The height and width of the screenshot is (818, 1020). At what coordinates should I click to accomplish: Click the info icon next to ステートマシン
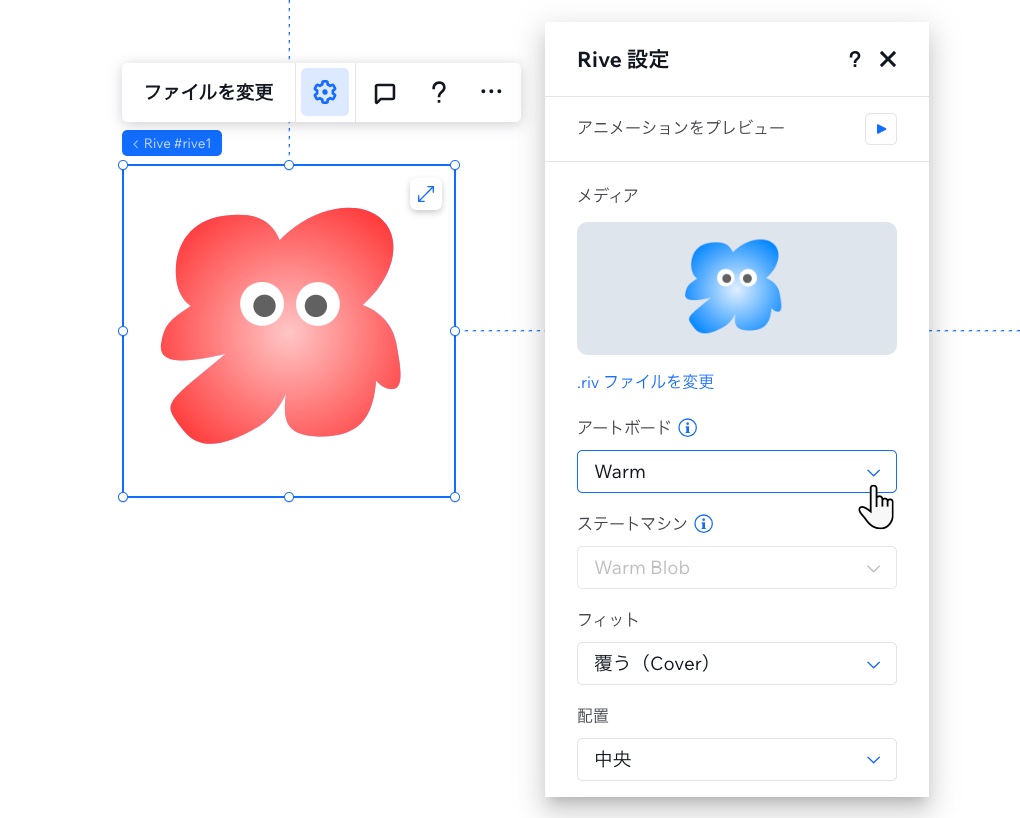point(703,523)
